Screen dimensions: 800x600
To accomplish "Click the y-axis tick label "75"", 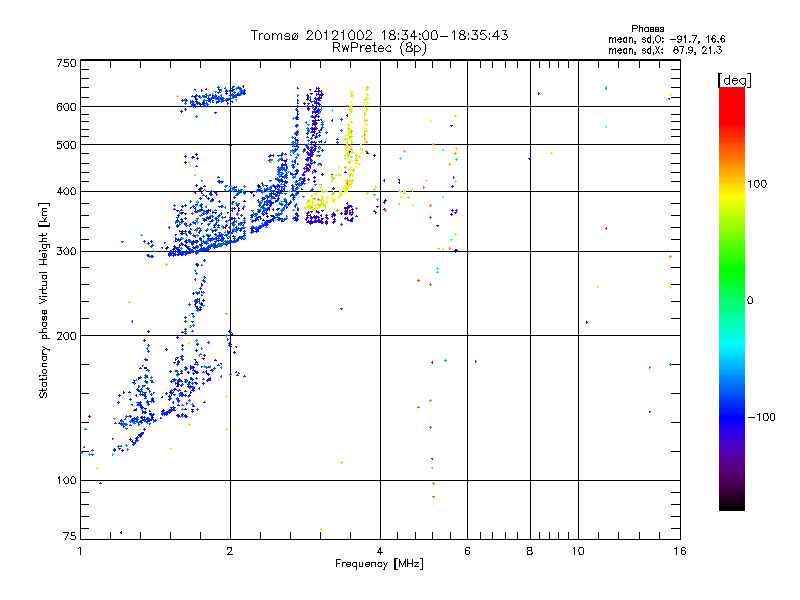I will tap(70, 536).
